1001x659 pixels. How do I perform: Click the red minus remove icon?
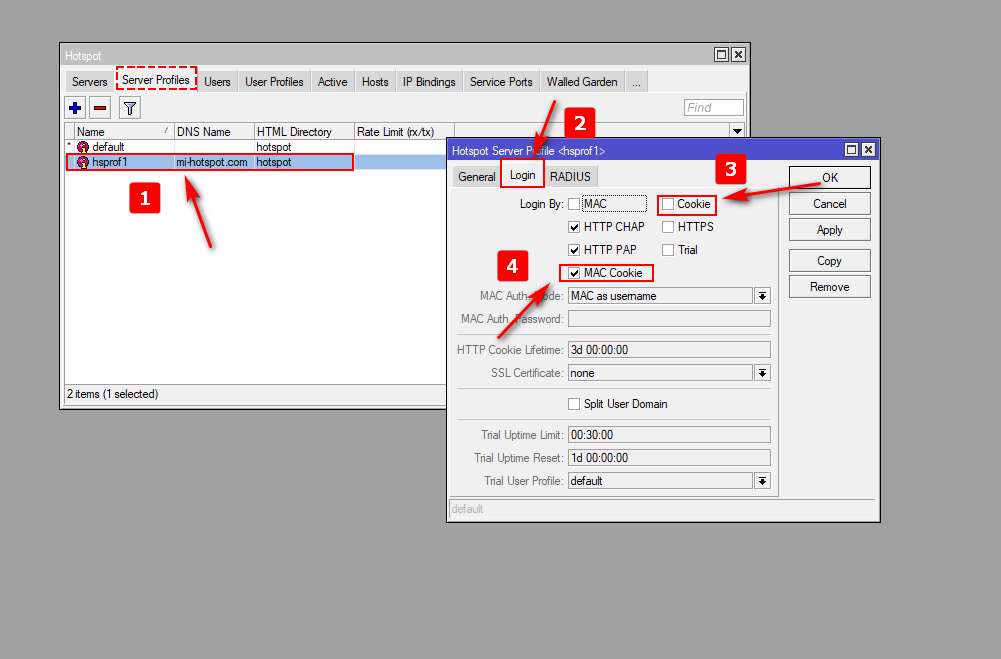100,108
